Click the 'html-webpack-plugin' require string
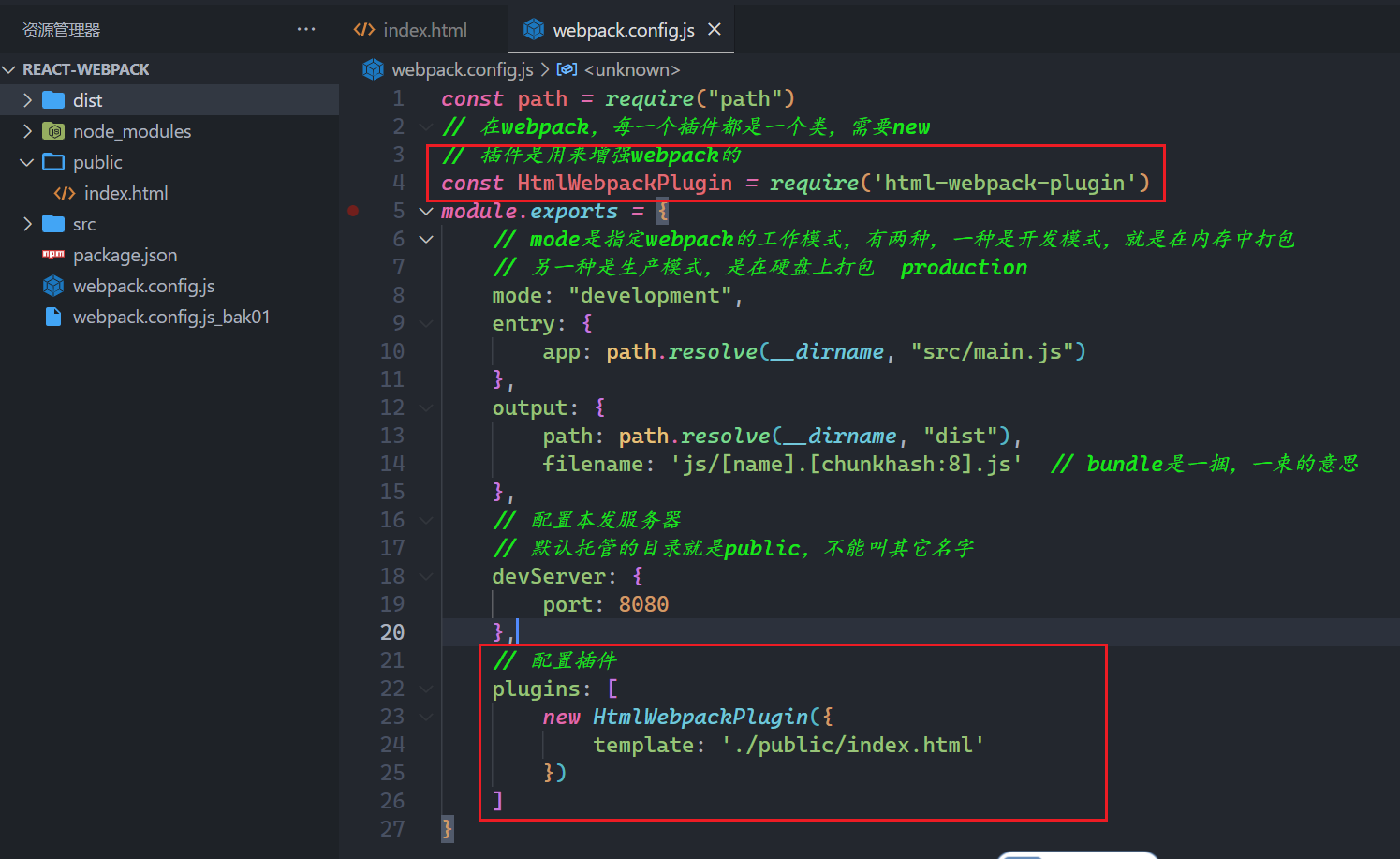The image size is (1400, 859). point(1006,183)
